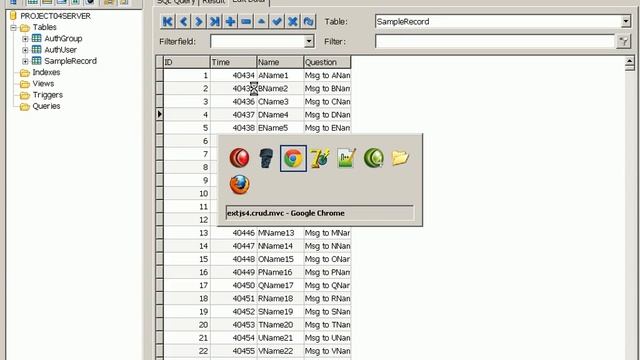Click cell PName16
Screen dimensions: 640x360
(280, 272)
